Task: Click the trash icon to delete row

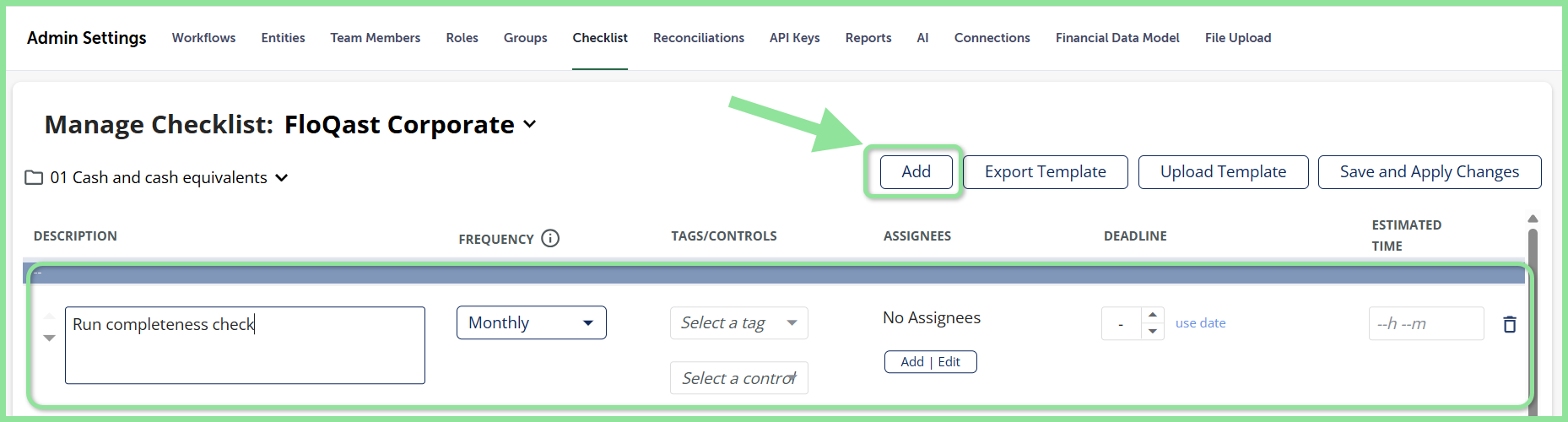Action: (x=1510, y=324)
